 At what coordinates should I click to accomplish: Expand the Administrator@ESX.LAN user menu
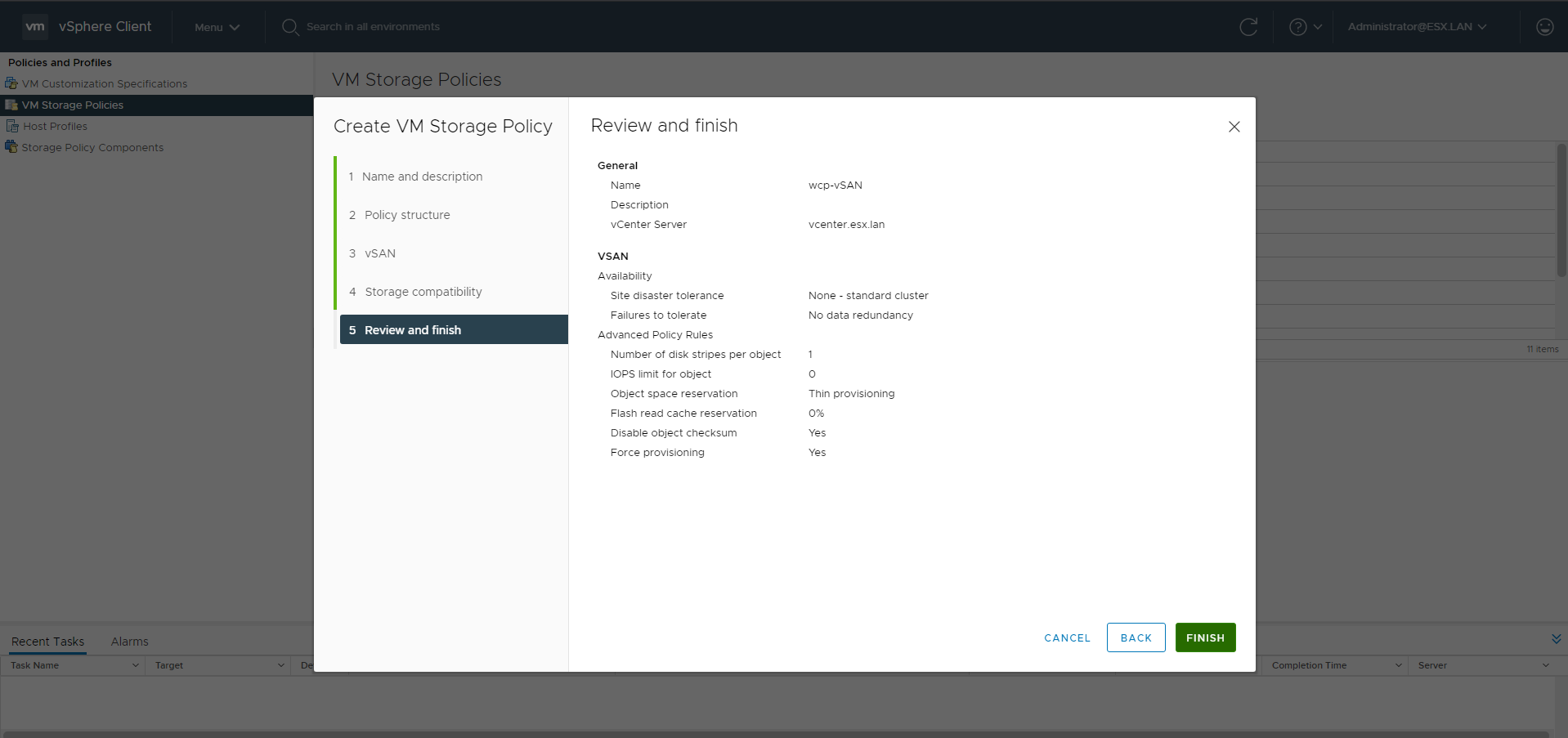(1417, 27)
